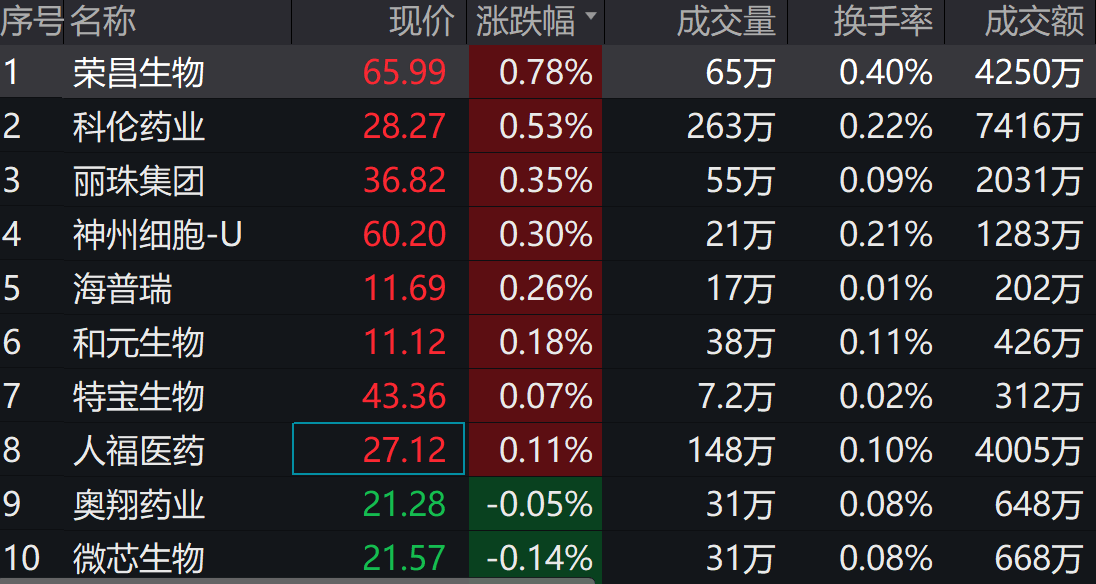
Task: Click the price 28.27
Action: 405,126
